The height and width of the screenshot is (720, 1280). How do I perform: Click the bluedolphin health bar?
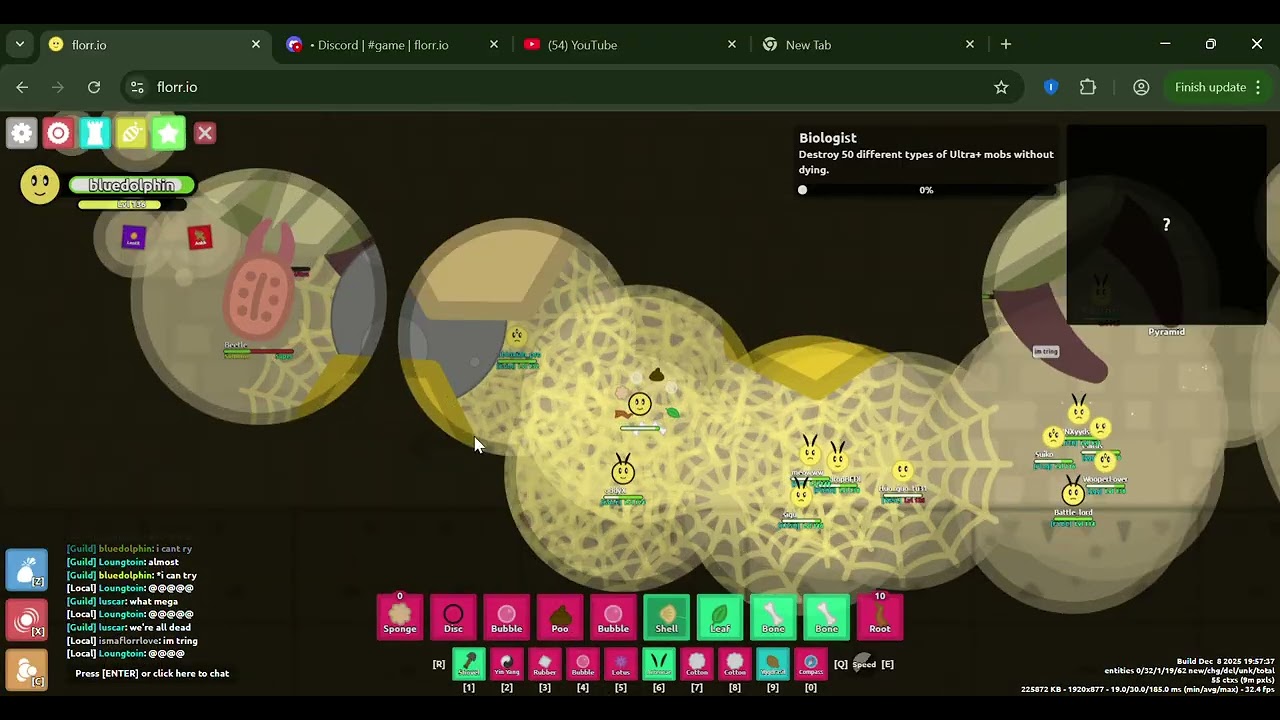pos(131,185)
